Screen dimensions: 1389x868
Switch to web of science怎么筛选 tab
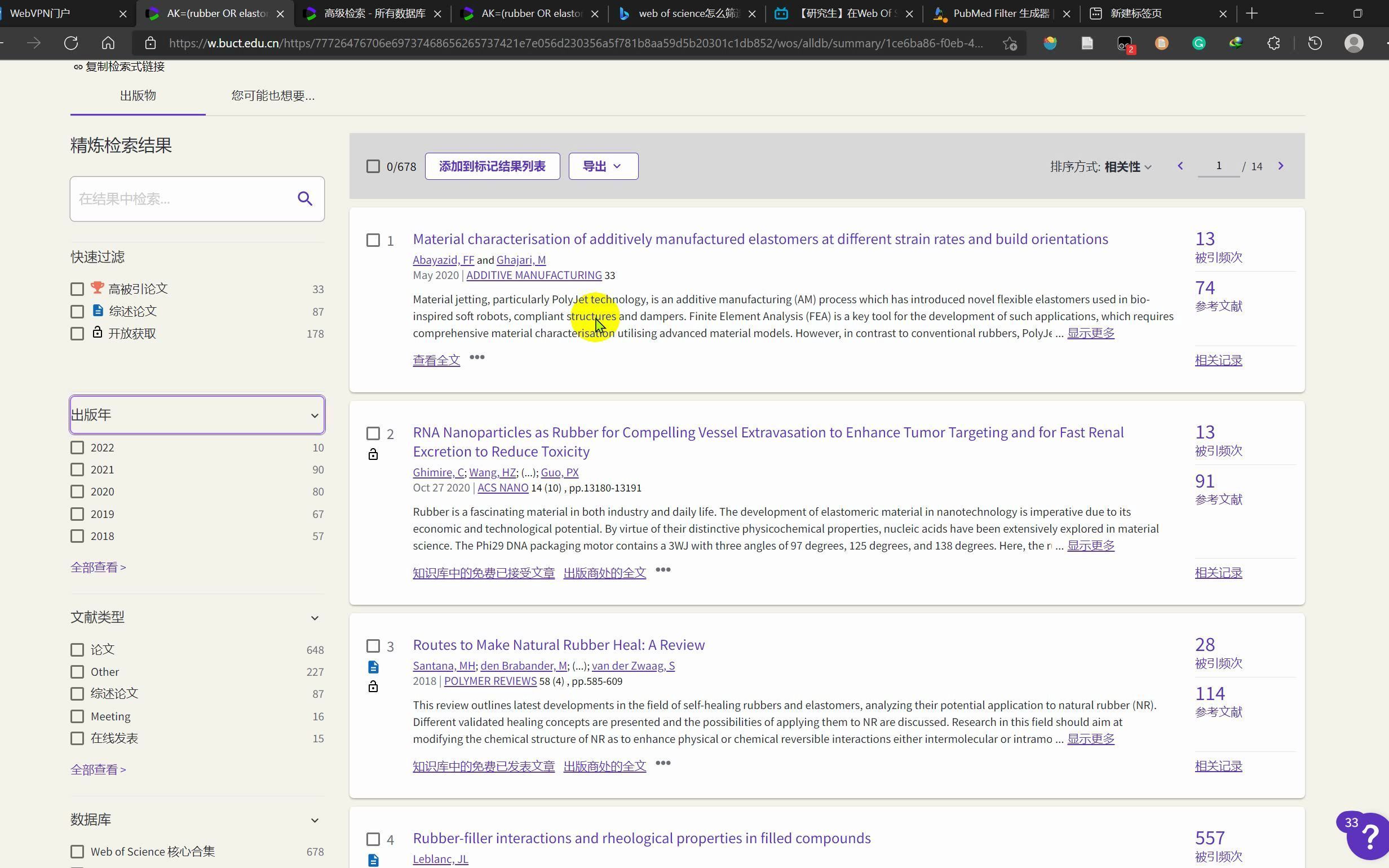pos(687,13)
